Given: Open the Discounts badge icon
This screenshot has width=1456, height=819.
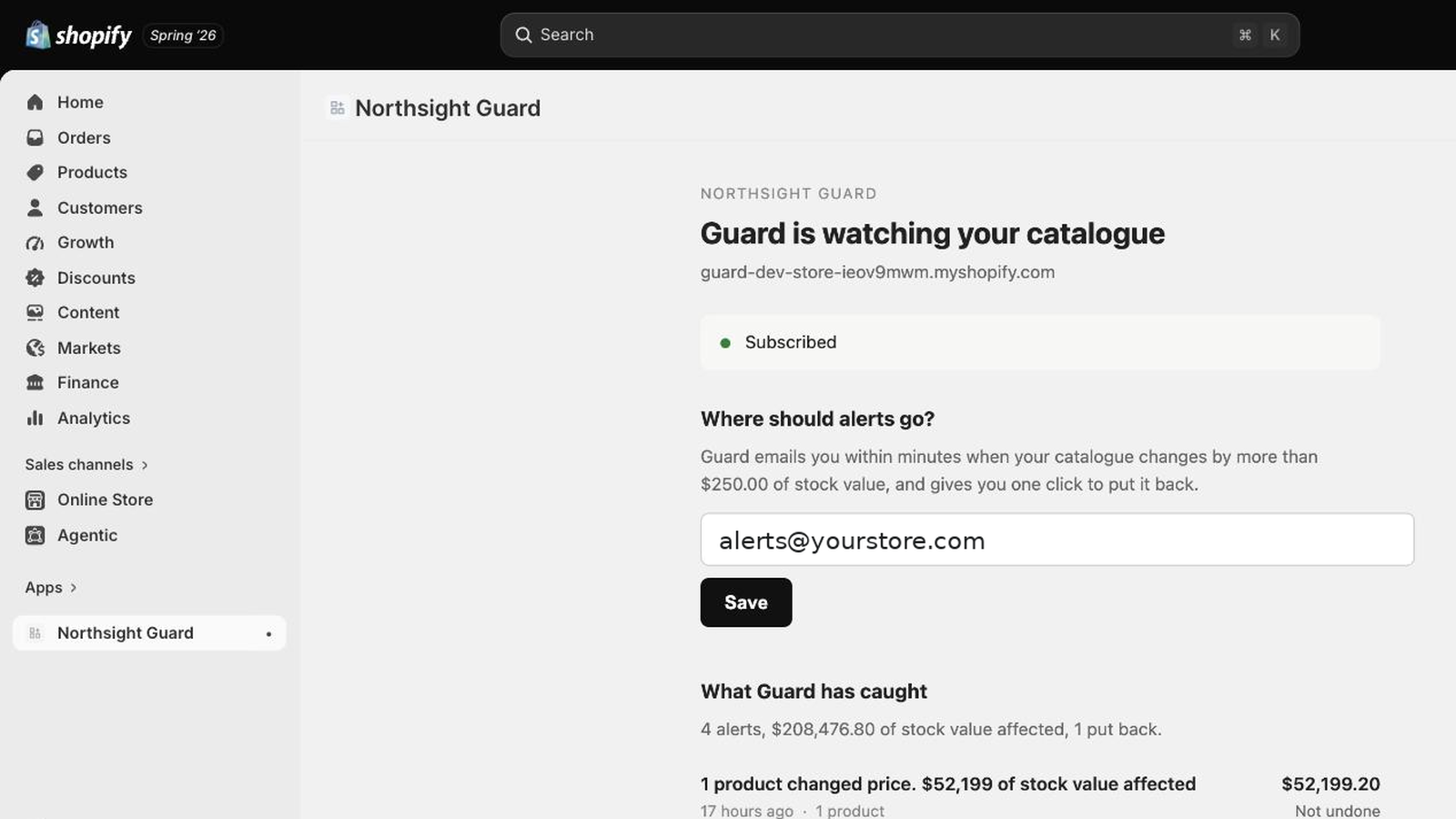Looking at the screenshot, I should pos(35,278).
